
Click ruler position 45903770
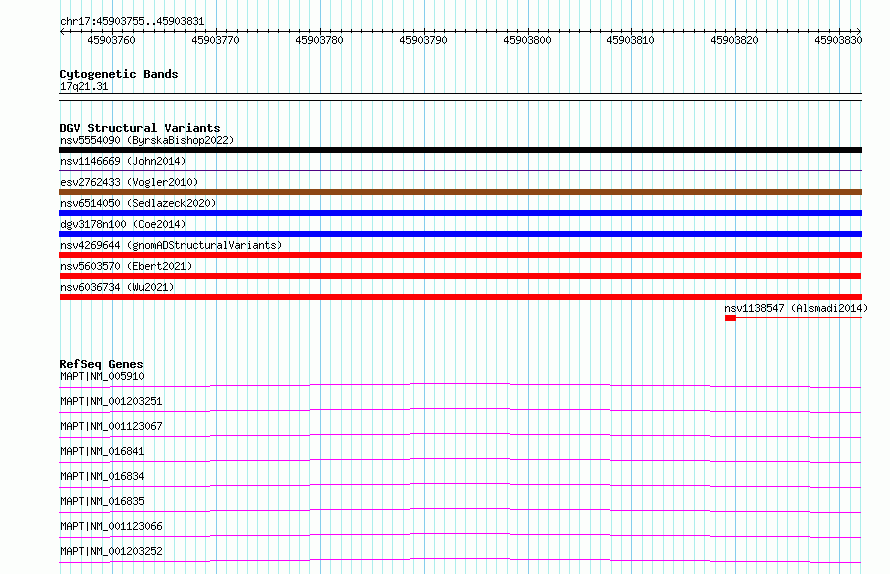pyautogui.click(x=216, y=40)
